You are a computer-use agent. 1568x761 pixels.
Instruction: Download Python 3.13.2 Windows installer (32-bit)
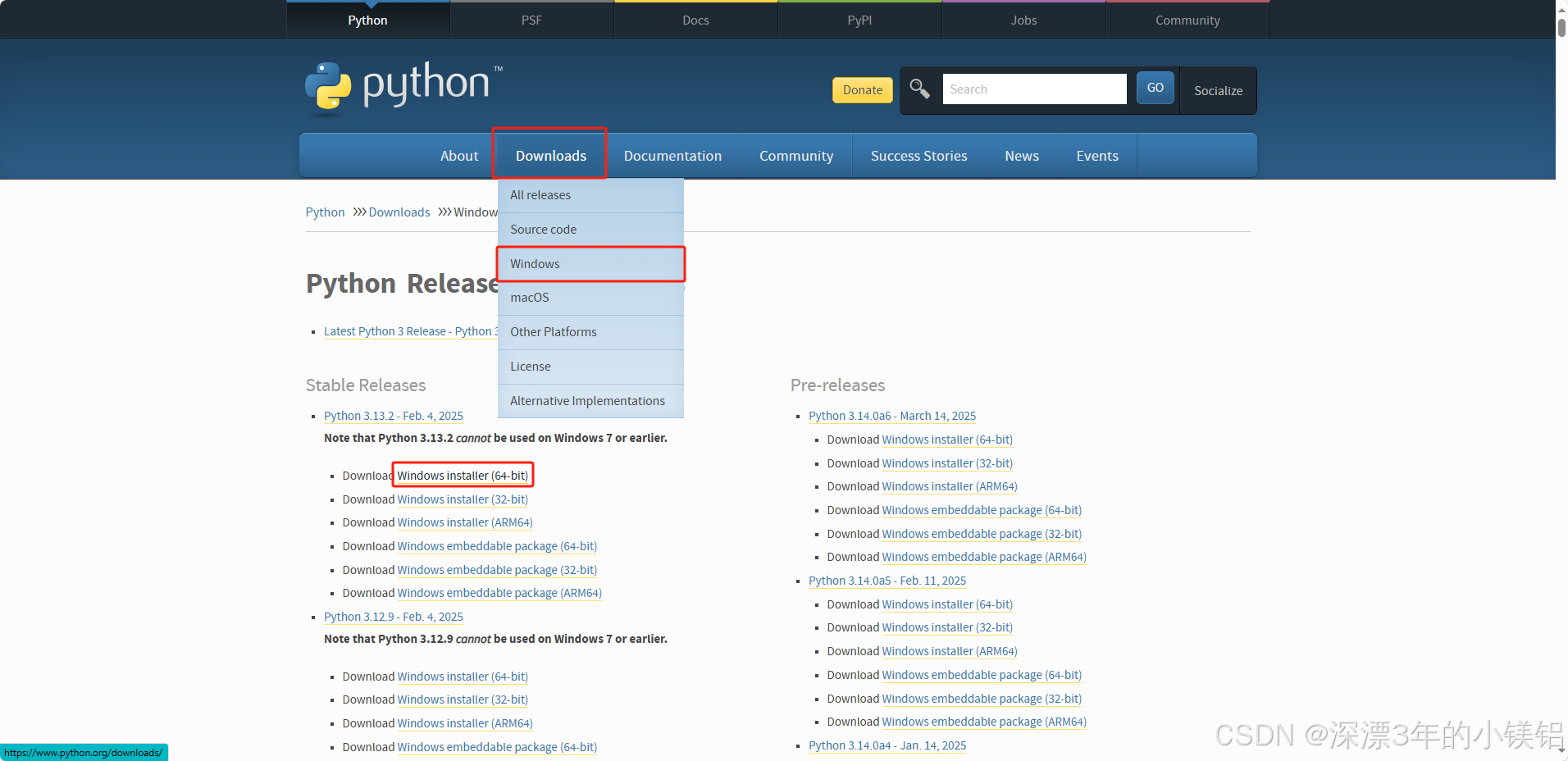[x=463, y=499]
